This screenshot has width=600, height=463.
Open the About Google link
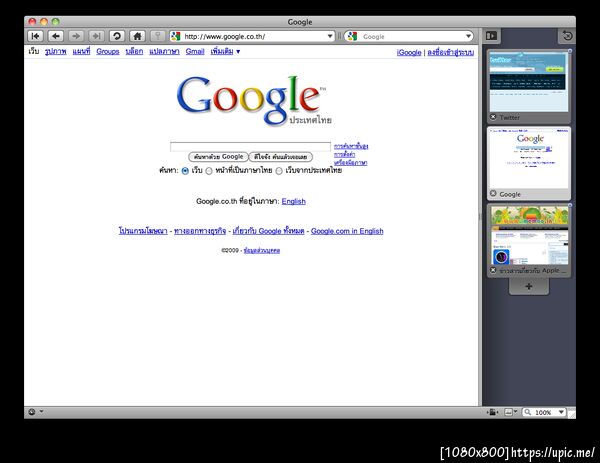point(268,231)
